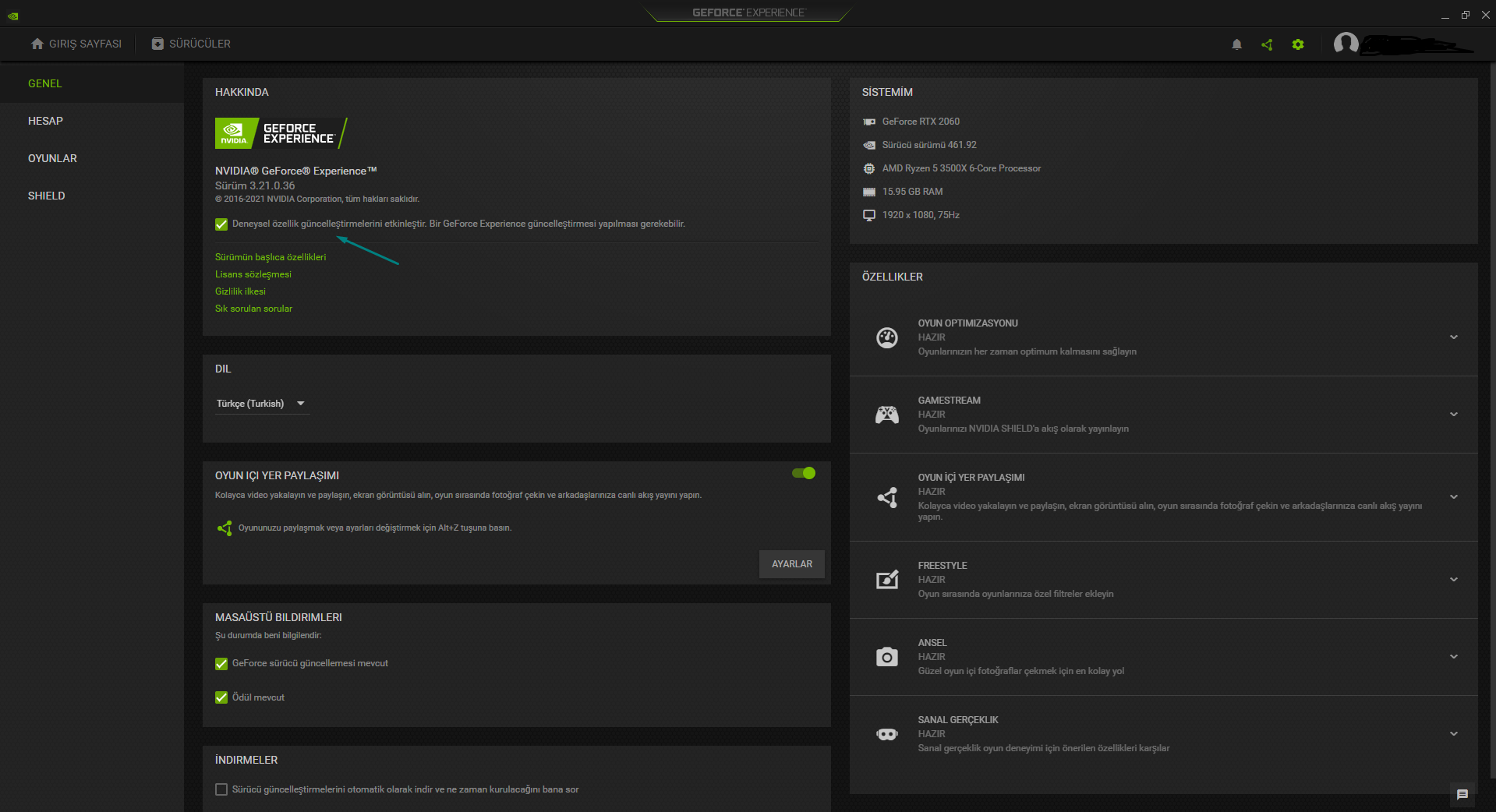Click the drivers icon beside Sürücüler

[157, 44]
